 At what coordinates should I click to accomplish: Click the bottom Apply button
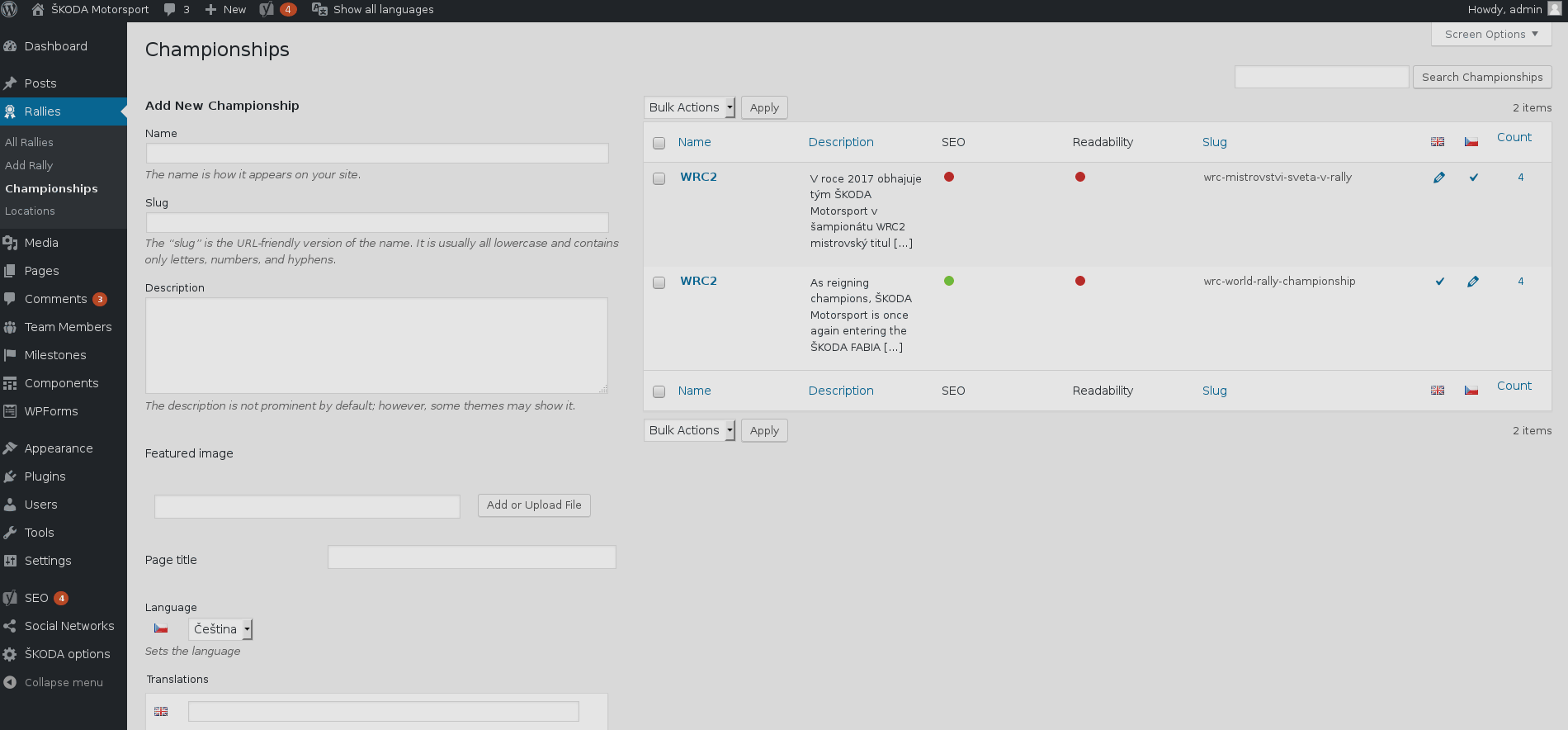pyautogui.click(x=764, y=430)
